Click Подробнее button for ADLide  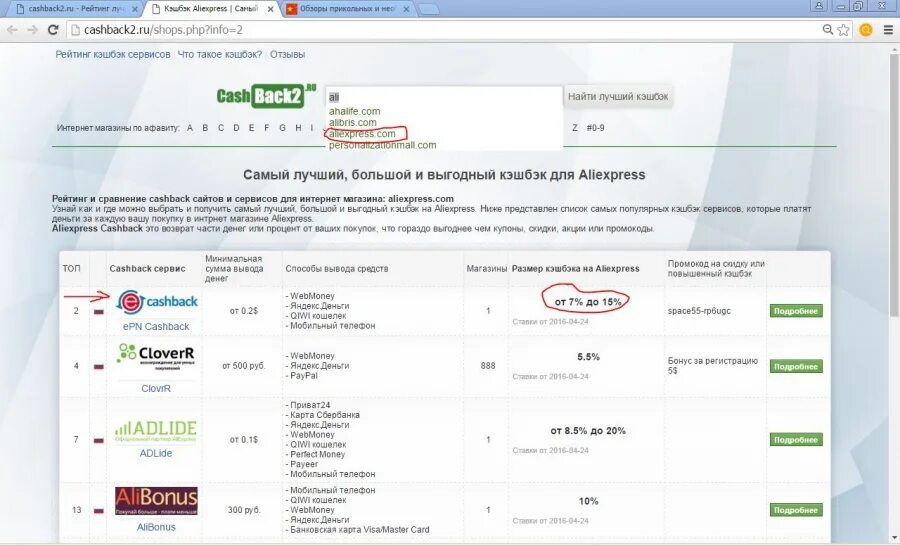(796, 440)
